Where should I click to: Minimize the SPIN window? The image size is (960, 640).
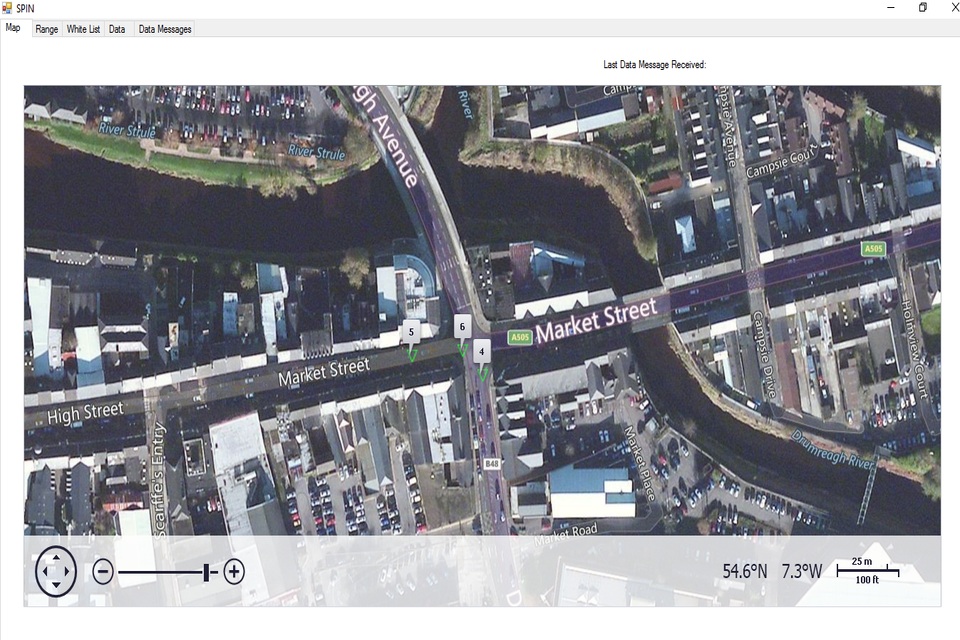[x=889, y=8]
